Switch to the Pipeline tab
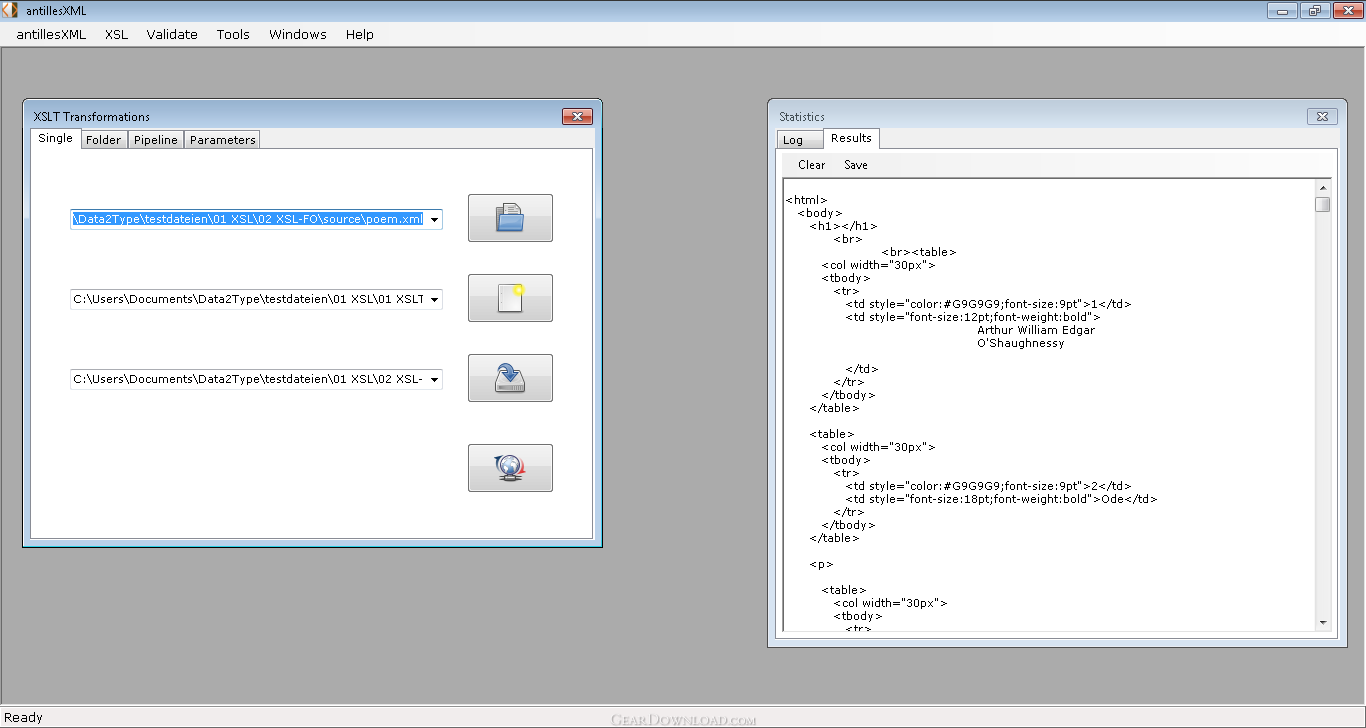The width and height of the screenshot is (1366, 728). [156, 140]
